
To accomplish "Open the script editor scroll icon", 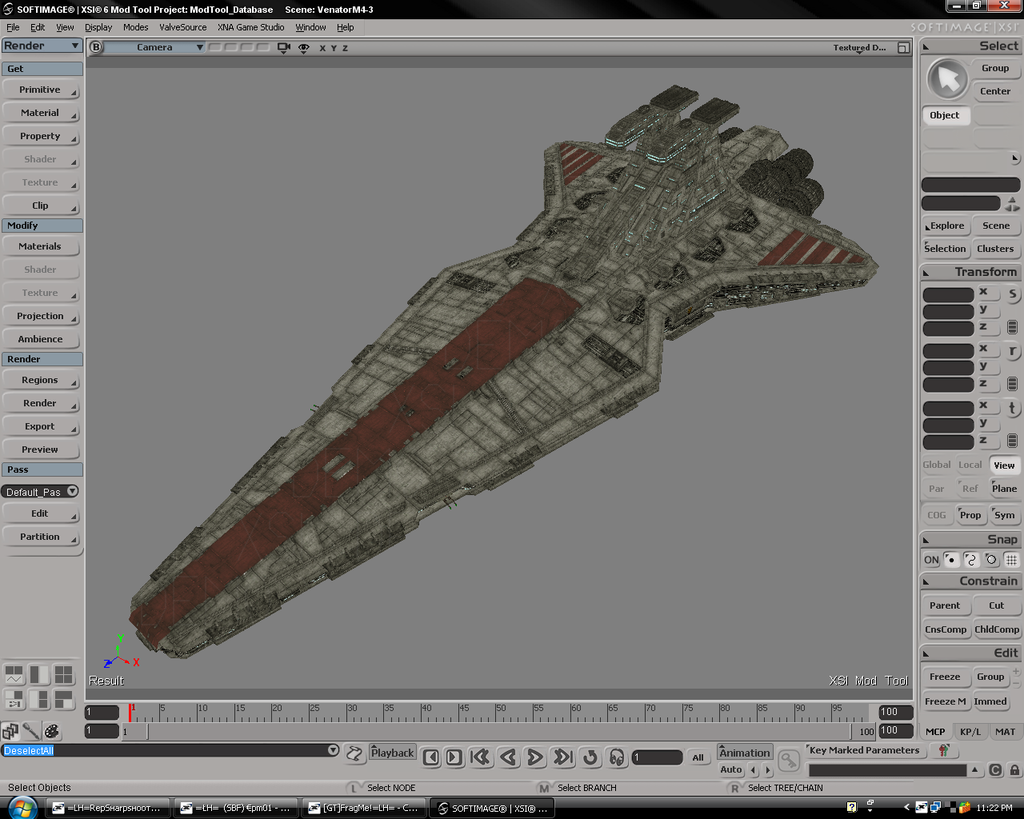I will point(354,754).
